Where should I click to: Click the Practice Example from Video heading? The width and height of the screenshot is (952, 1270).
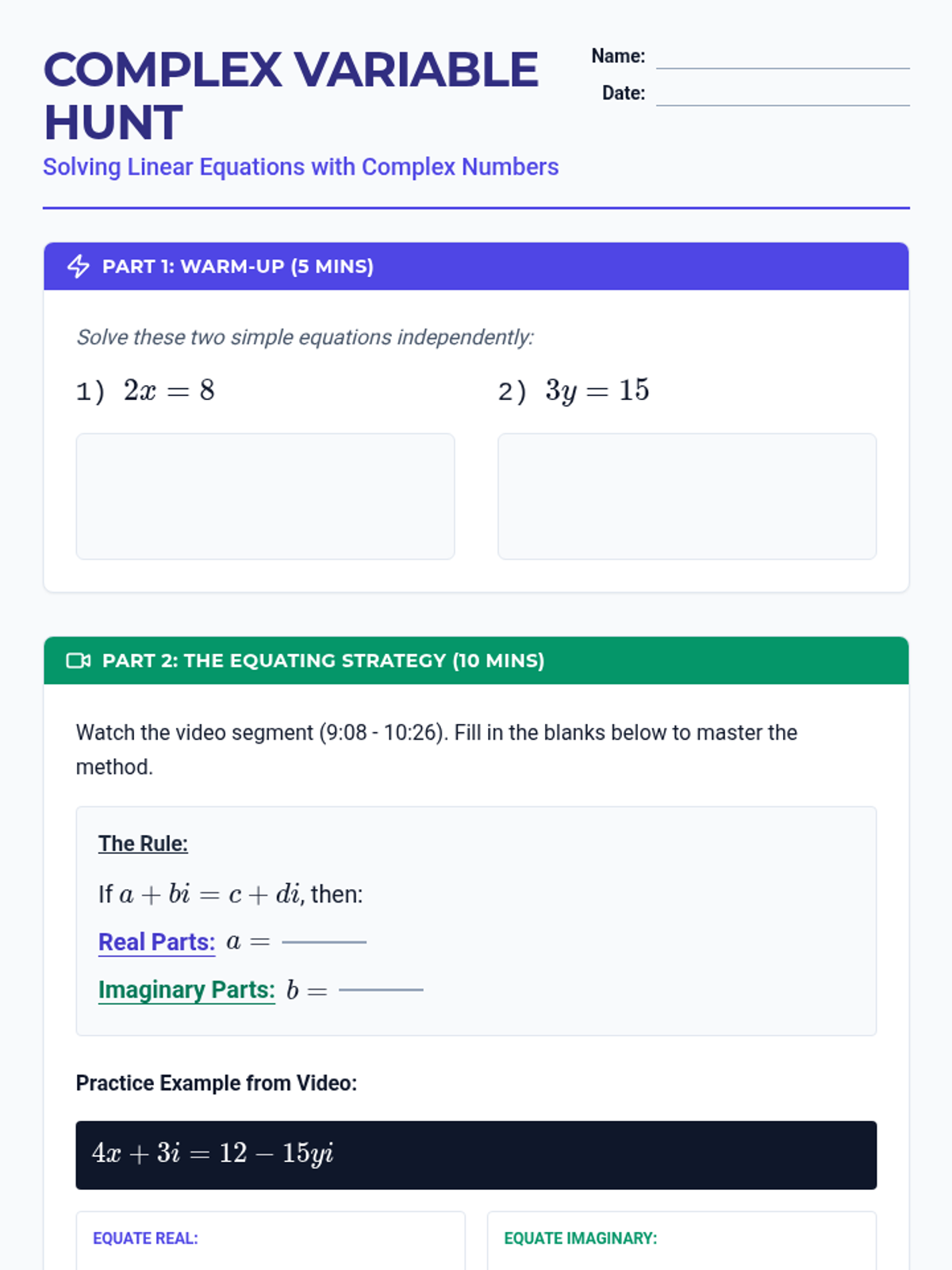(217, 1083)
